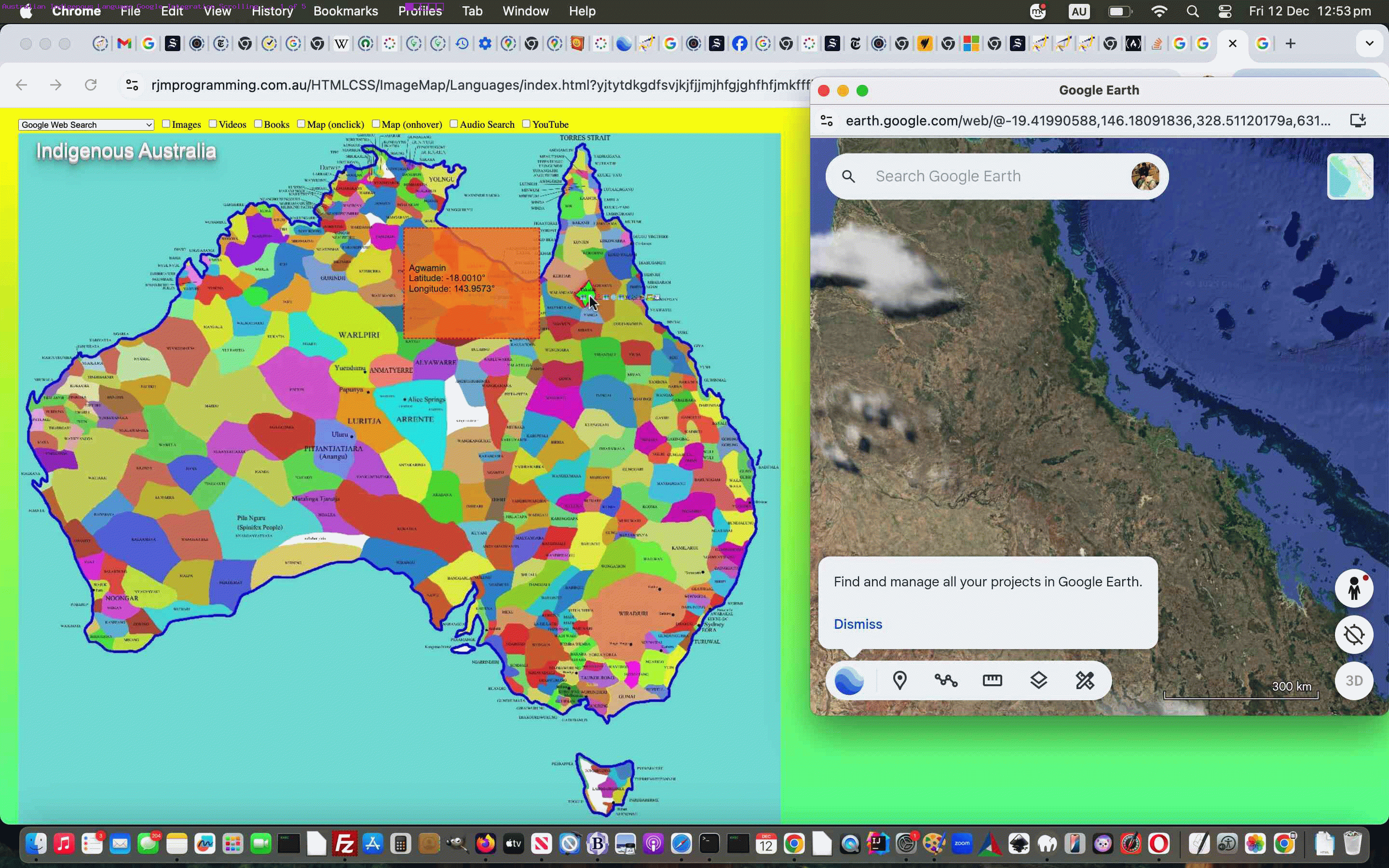Enable the Images checkbox
The height and width of the screenshot is (868, 1389).
coord(166,123)
